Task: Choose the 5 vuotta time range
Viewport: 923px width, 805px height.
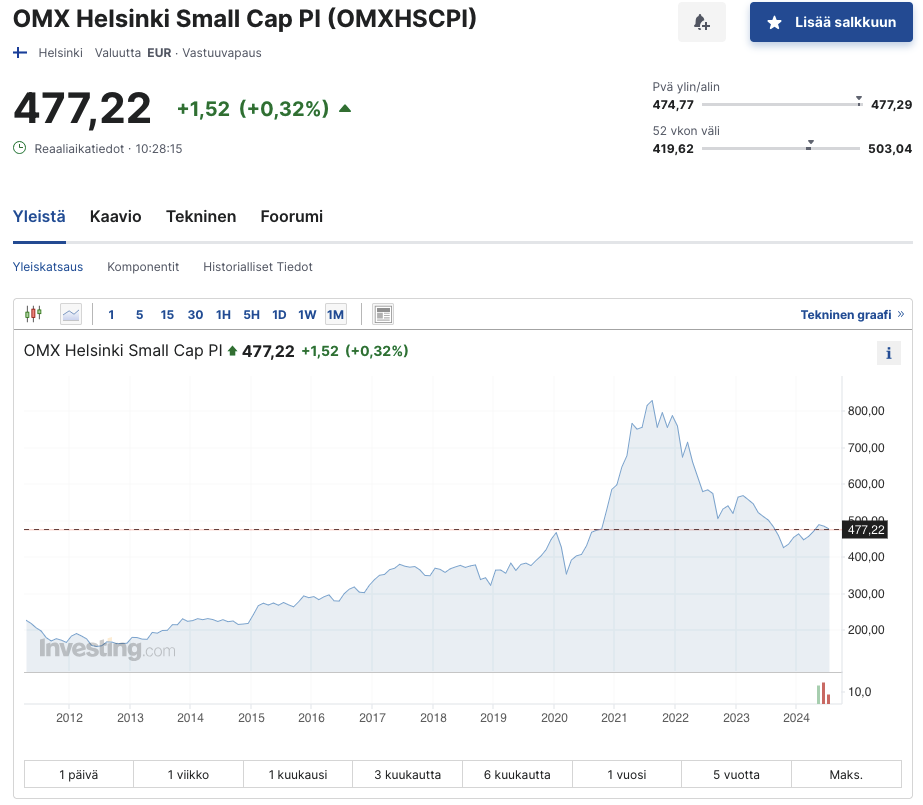Action: [x=736, y=774]
